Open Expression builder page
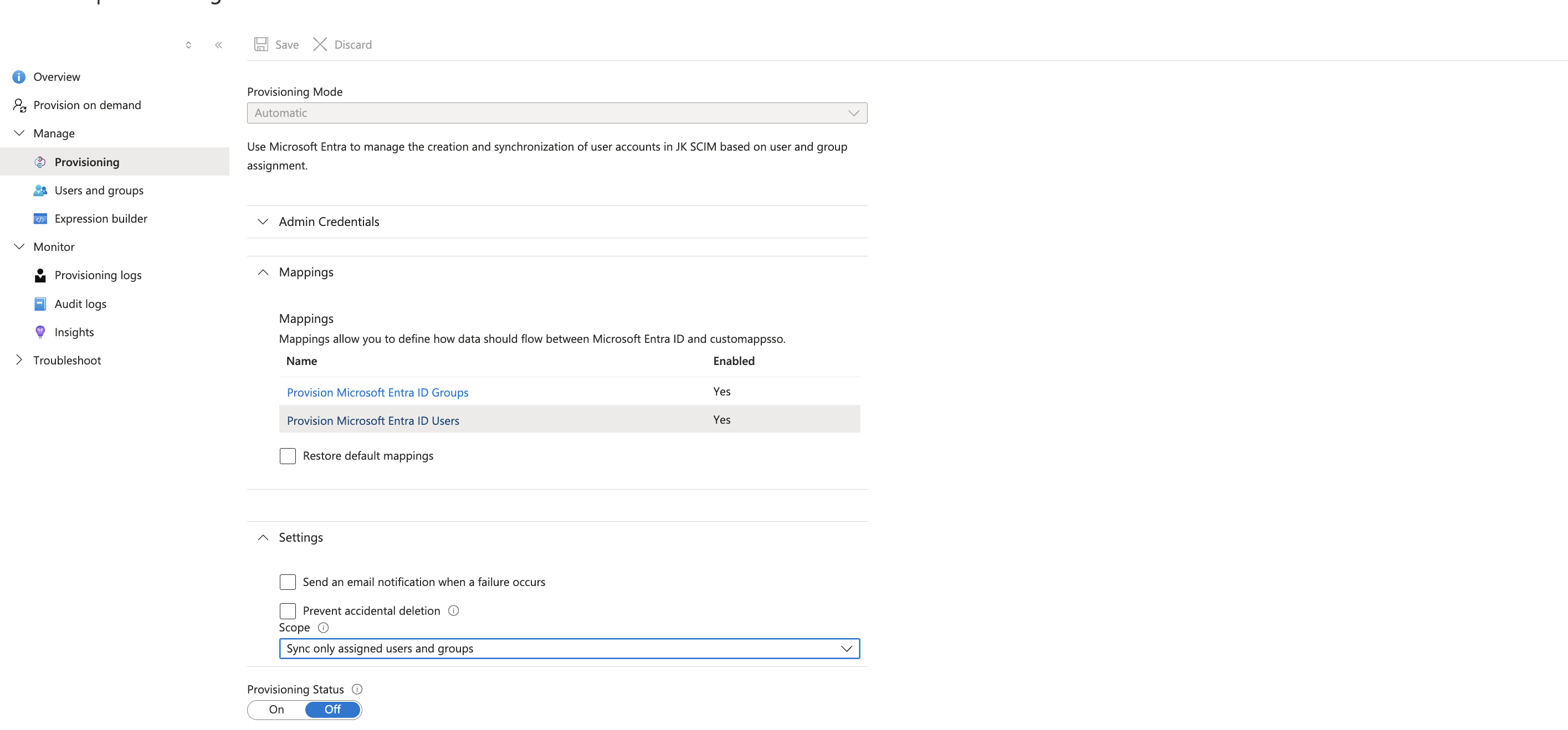This screenshot has width=1568, height=730. [101, 219]
